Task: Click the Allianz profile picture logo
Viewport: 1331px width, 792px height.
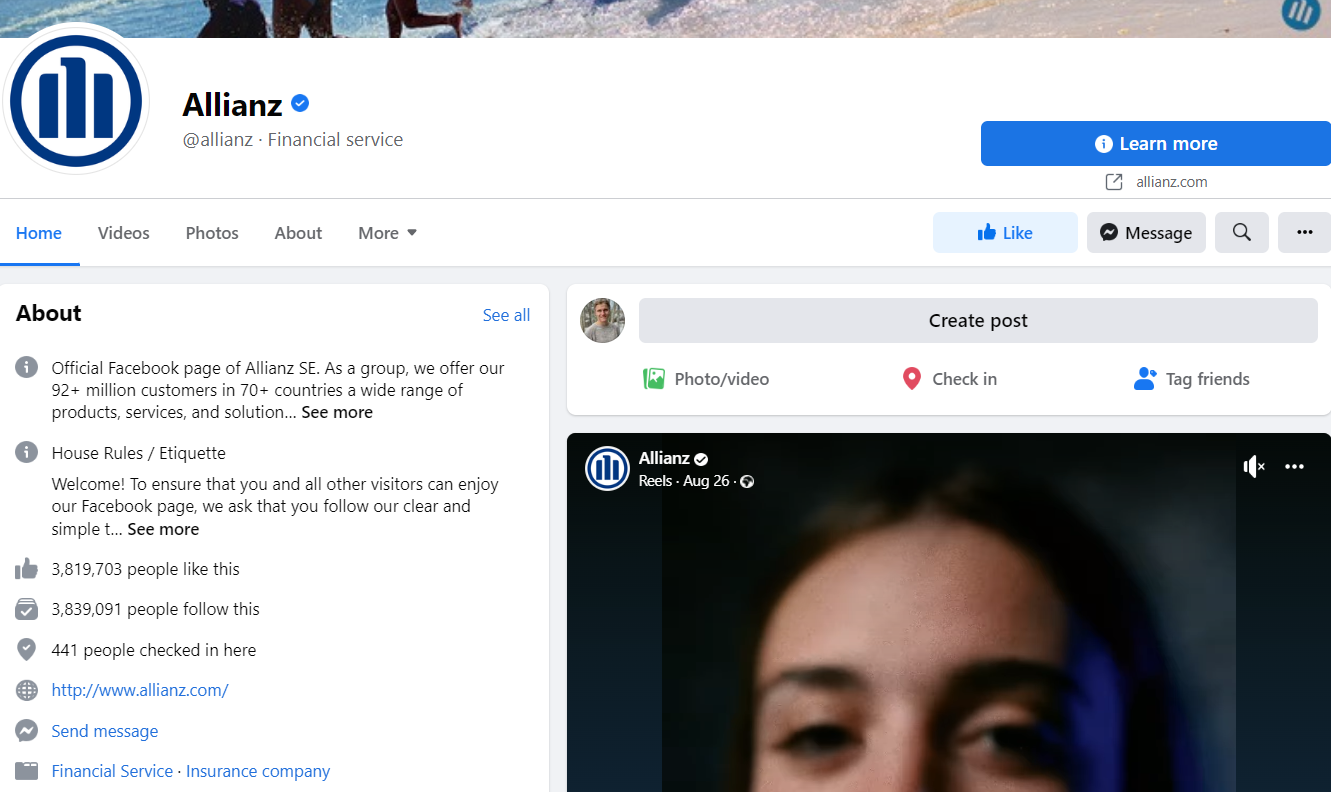Action: (x=77, y=100)
